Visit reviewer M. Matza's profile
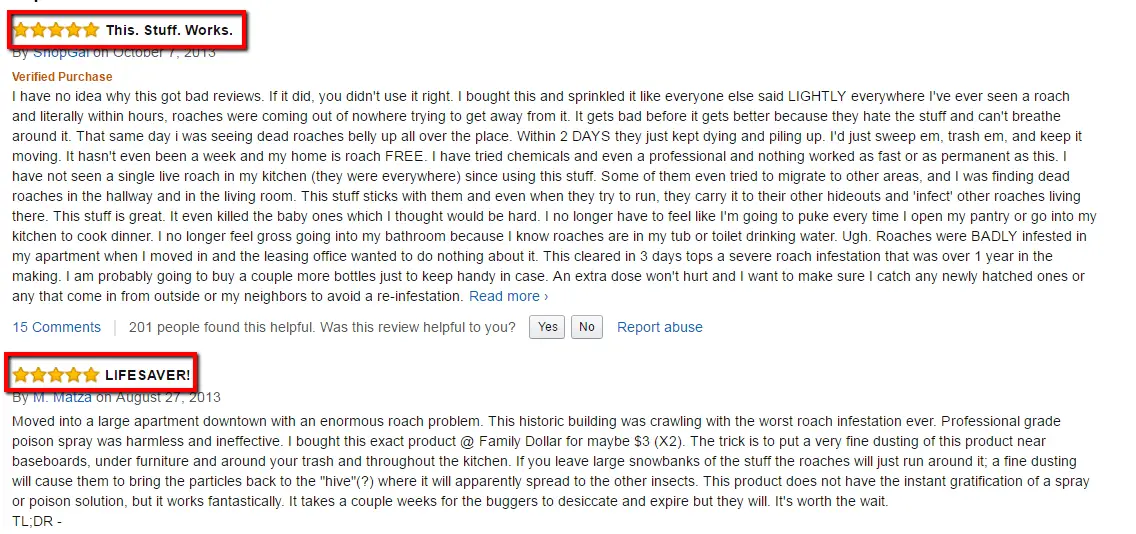Screen dimensions: 1136x534 coord(62,397)
